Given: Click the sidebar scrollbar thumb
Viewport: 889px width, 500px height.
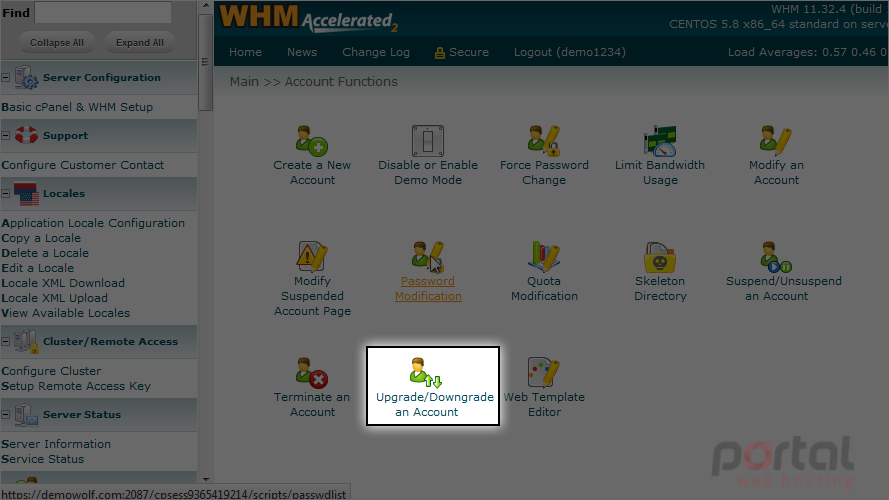Looking at the screenshot, I should 206,62.
